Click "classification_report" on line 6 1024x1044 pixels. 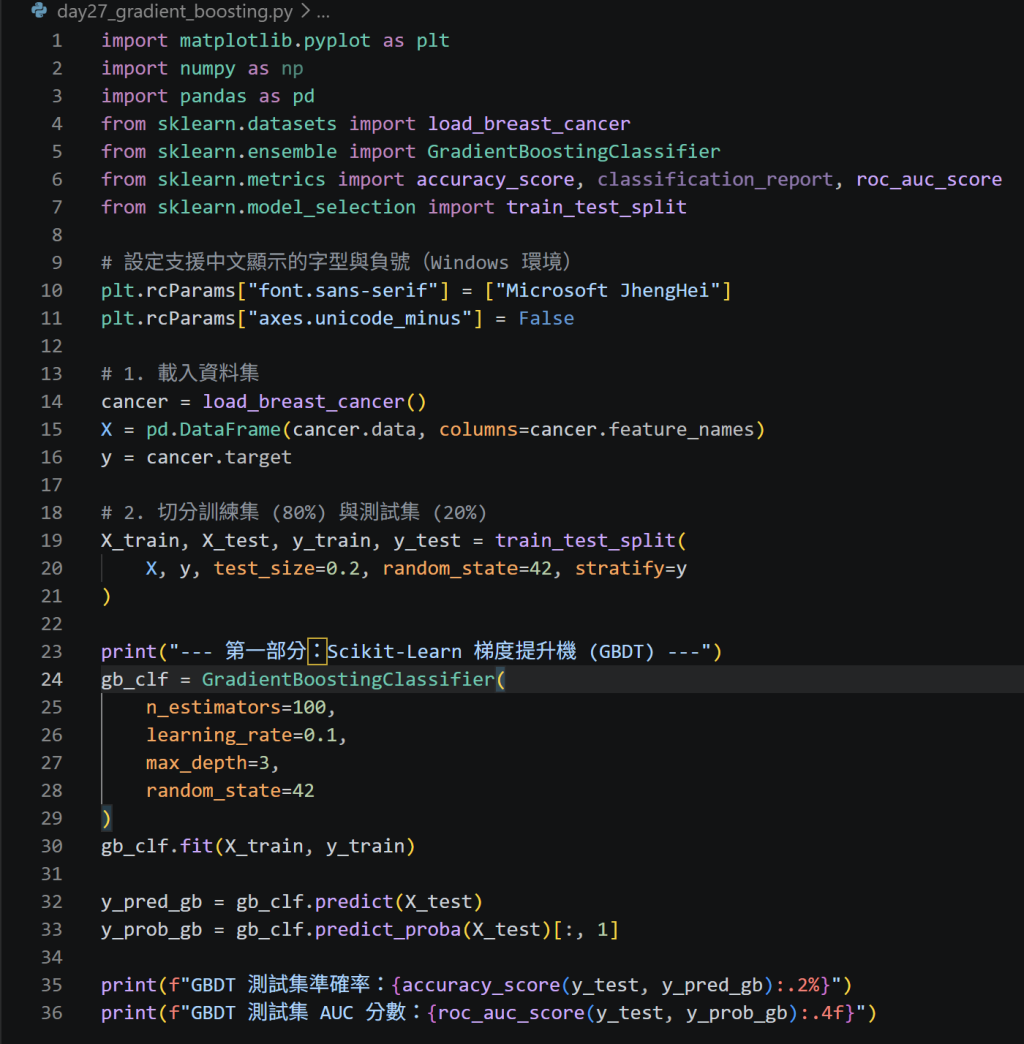(715, 180)
